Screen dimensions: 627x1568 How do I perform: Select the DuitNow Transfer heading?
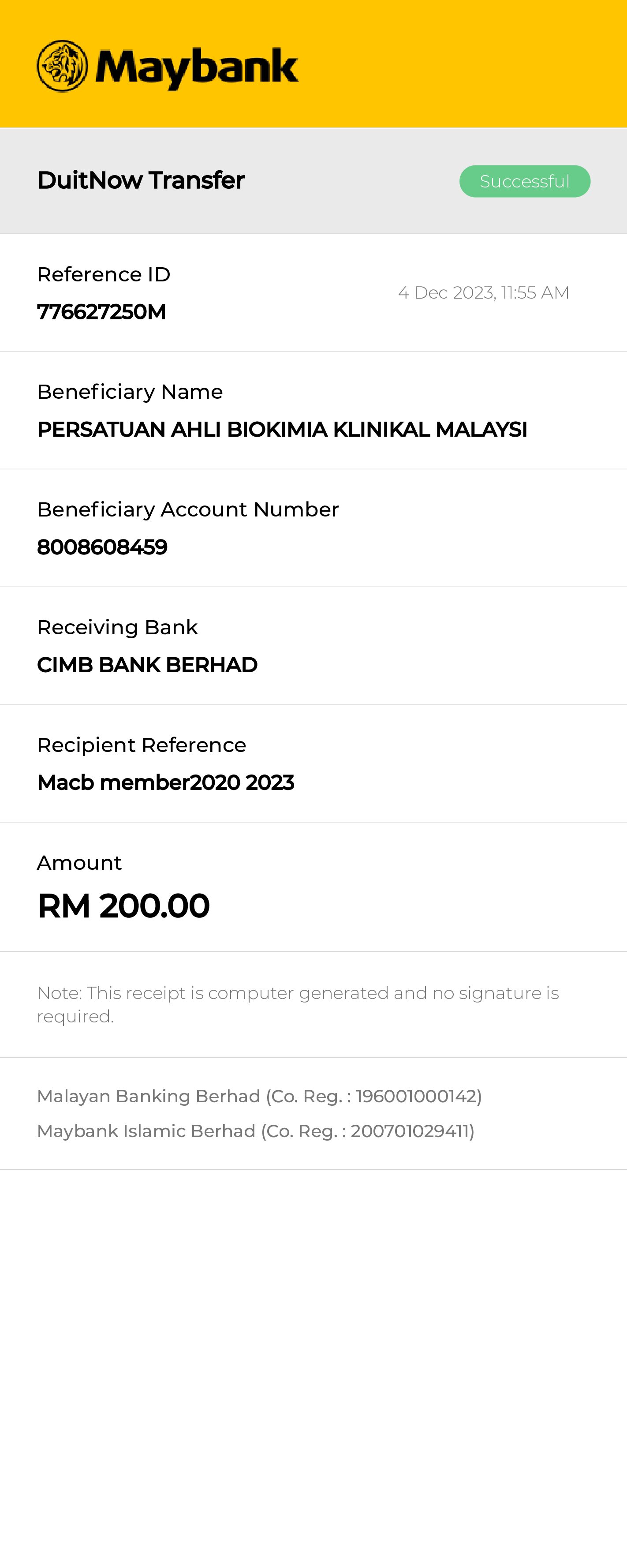coord(141,180)
